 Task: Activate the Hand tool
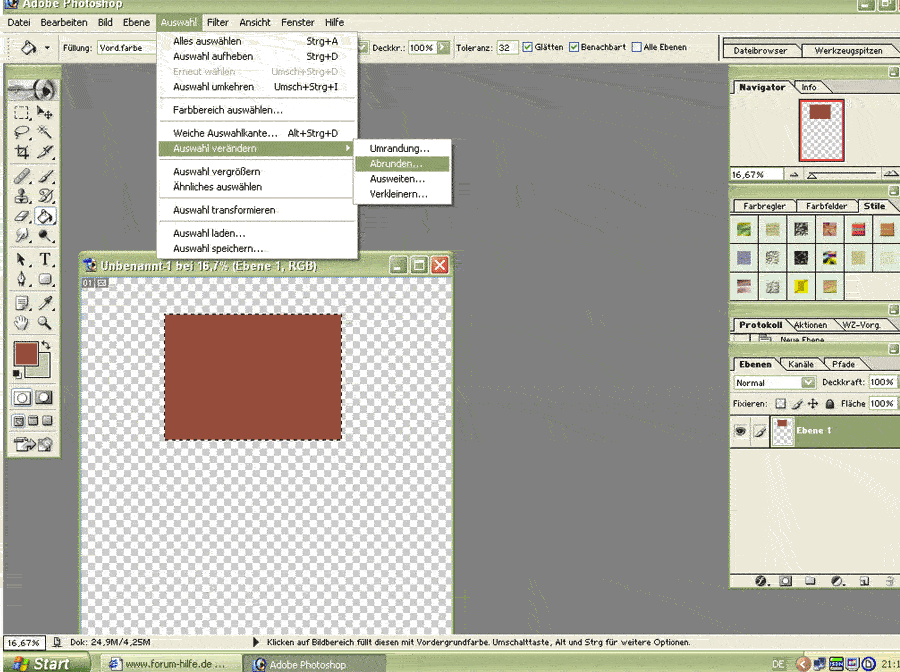click(x=22, y=323)
